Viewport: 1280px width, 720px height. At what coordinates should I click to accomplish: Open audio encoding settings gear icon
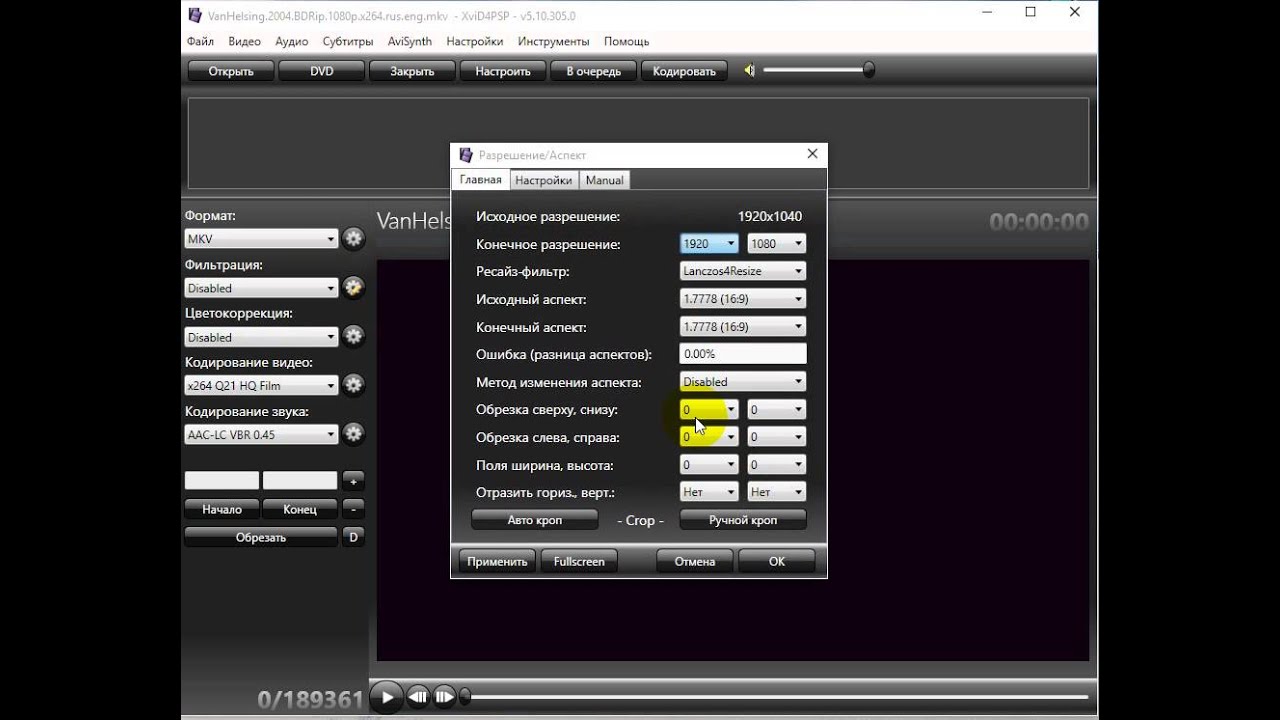point(353,434)
